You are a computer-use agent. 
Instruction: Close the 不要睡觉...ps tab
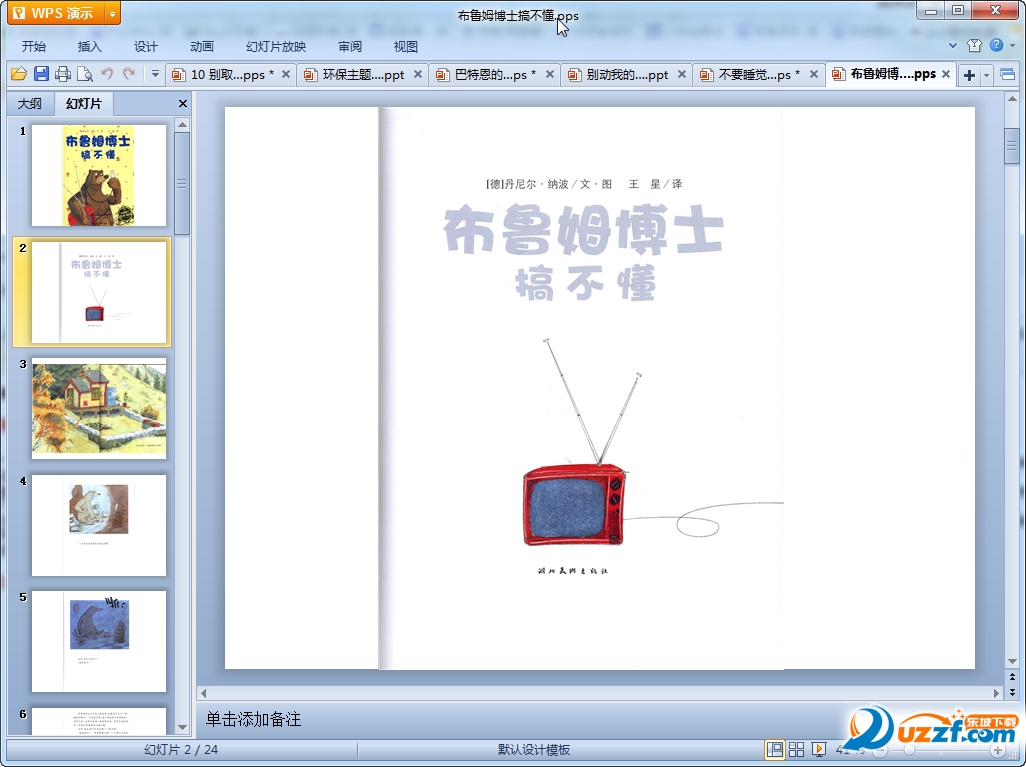(x=814, y=75)
